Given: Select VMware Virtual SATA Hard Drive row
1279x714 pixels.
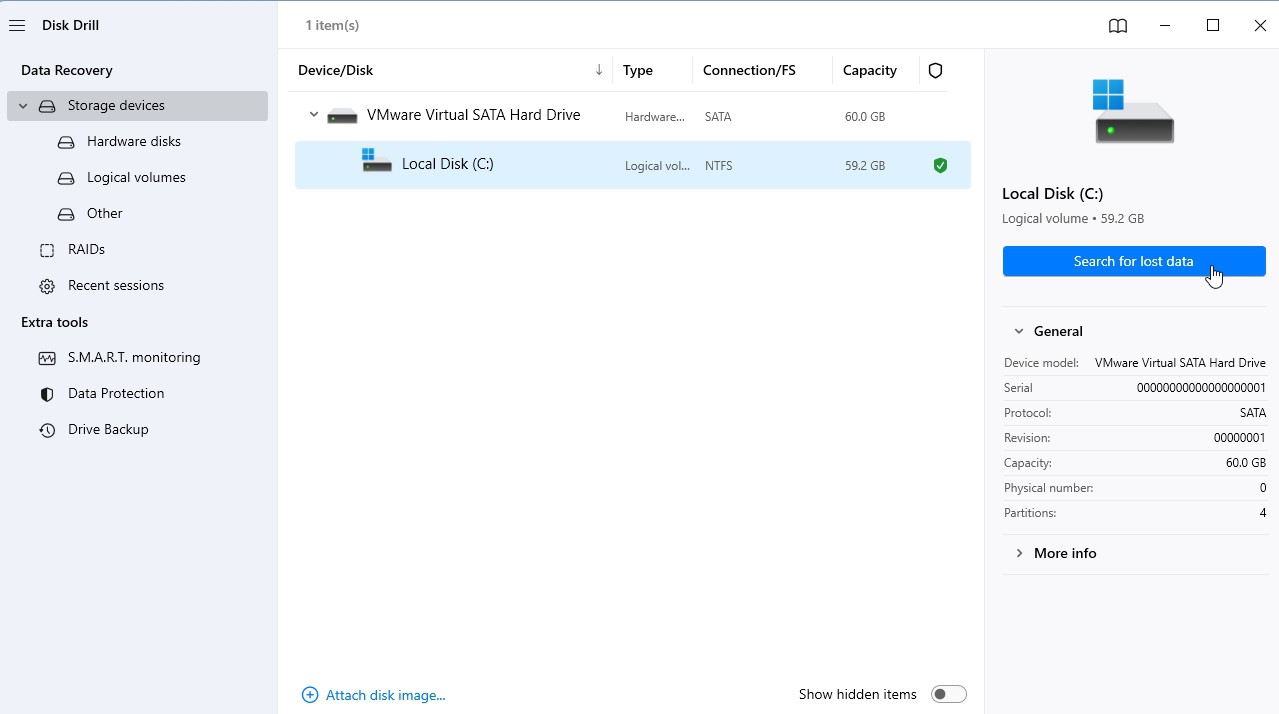Looking at the screenshot, I should pos(633,116).
